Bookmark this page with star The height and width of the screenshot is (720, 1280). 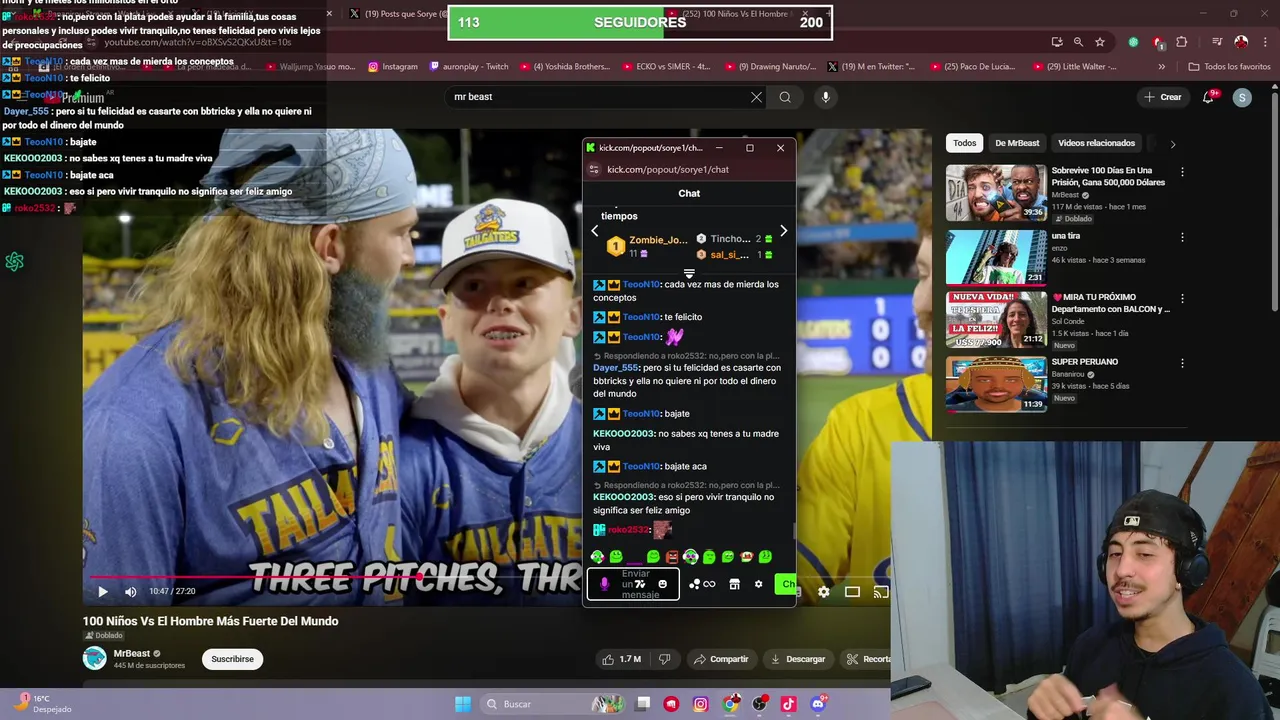click(1100, 42)
